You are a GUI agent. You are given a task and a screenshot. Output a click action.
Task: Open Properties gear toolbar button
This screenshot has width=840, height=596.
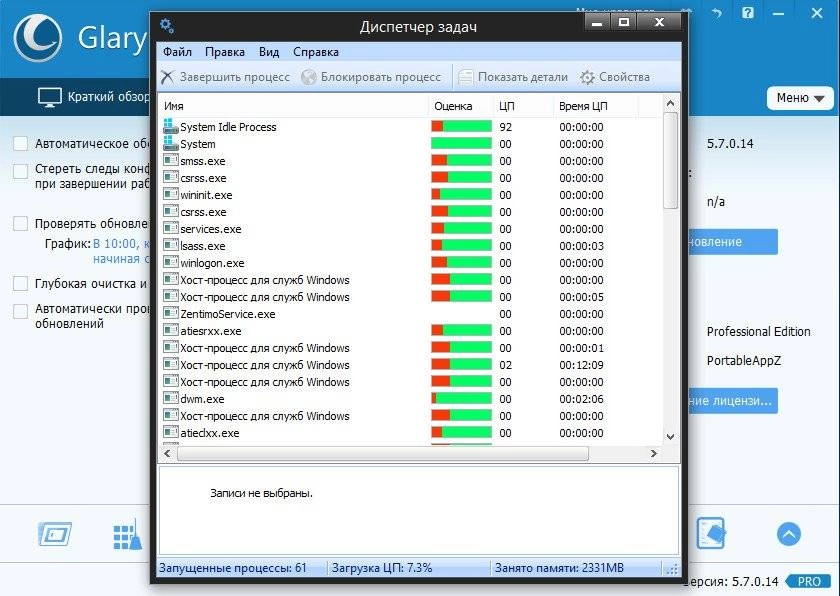(615, 77)
